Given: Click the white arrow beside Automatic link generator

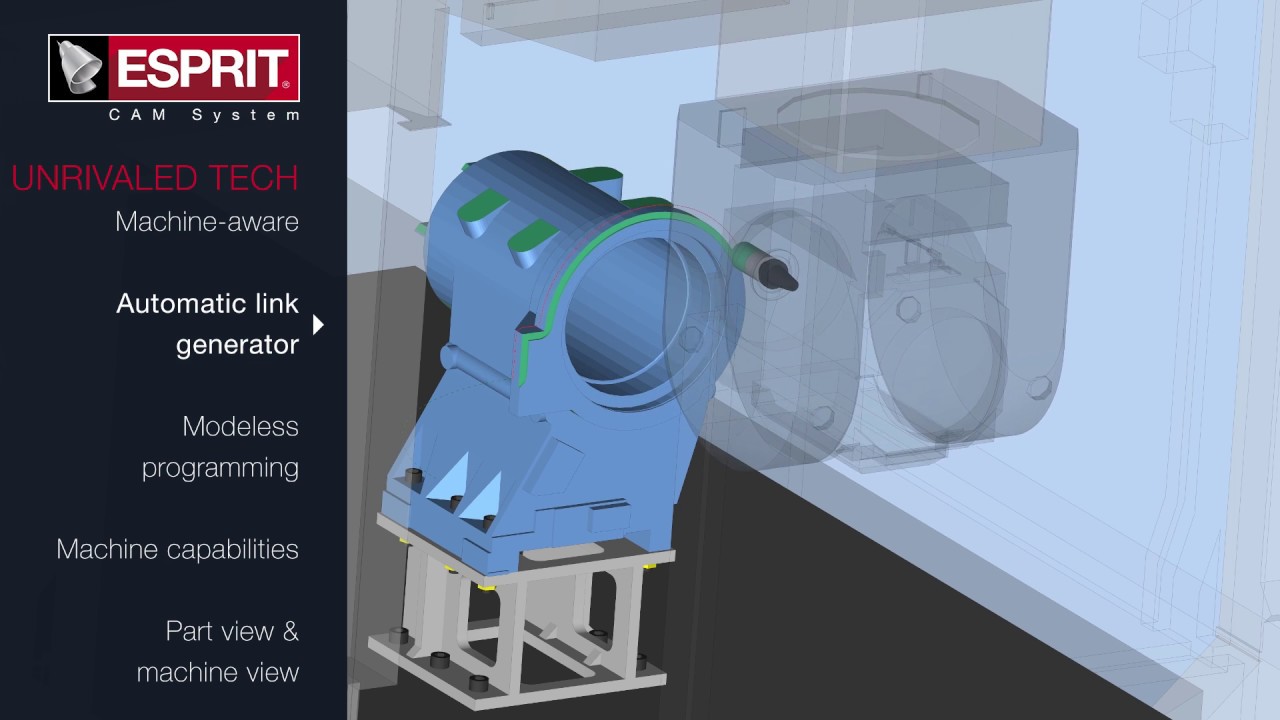Looking at the screenshot, I should pyautogui.click(x=318, y=324).
